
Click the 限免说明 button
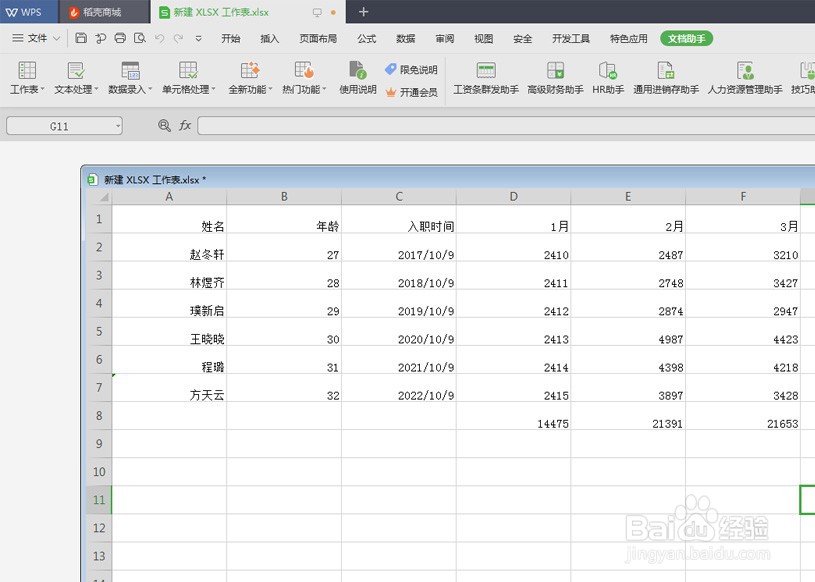click(411, 70)
